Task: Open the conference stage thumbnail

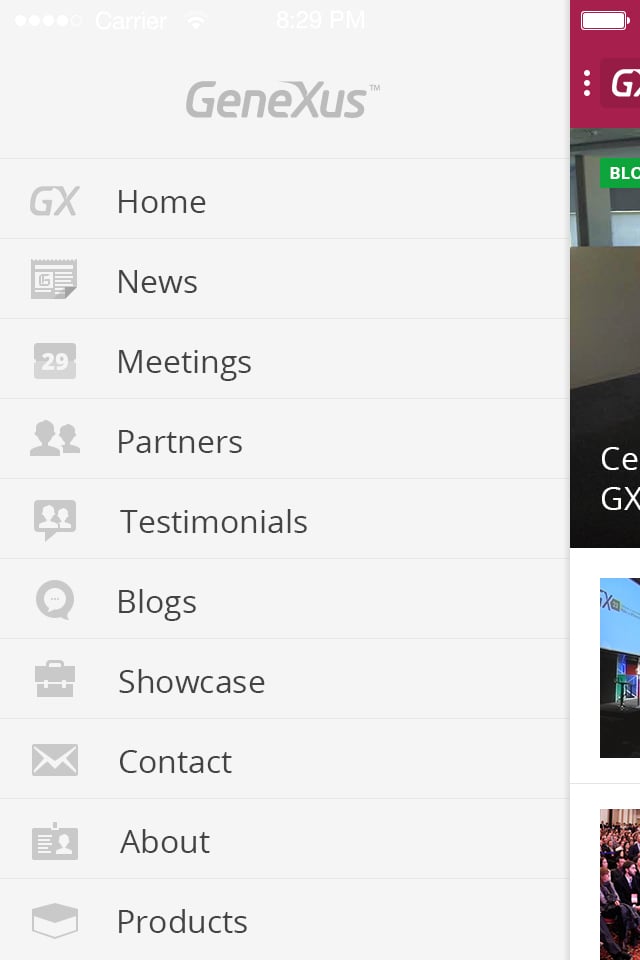Action: [620, 668]
